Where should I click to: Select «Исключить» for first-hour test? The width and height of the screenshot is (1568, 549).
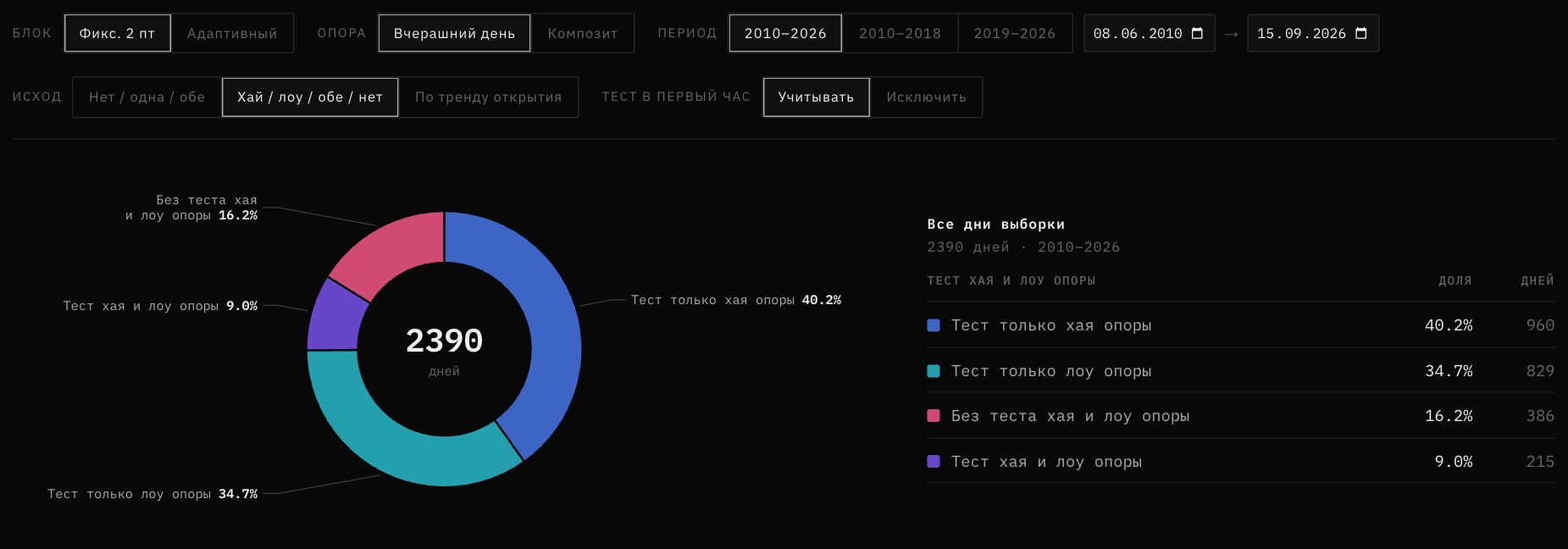click(x=926, y=97)
